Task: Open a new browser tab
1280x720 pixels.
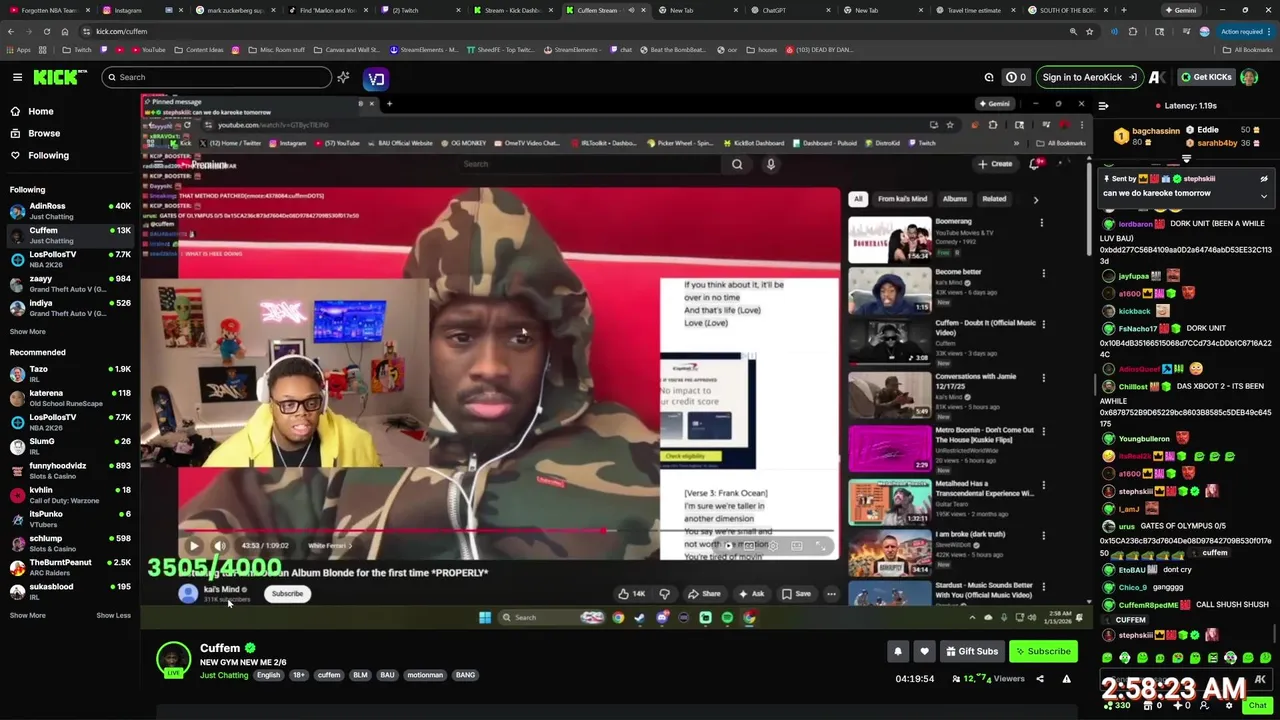Action: [x=1124, y=10]
